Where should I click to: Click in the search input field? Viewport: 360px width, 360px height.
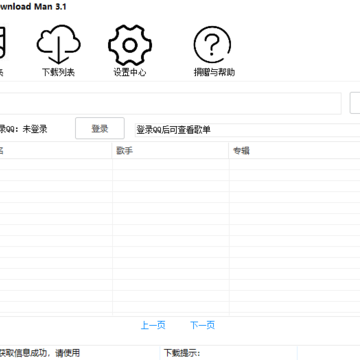coord(170,104)
